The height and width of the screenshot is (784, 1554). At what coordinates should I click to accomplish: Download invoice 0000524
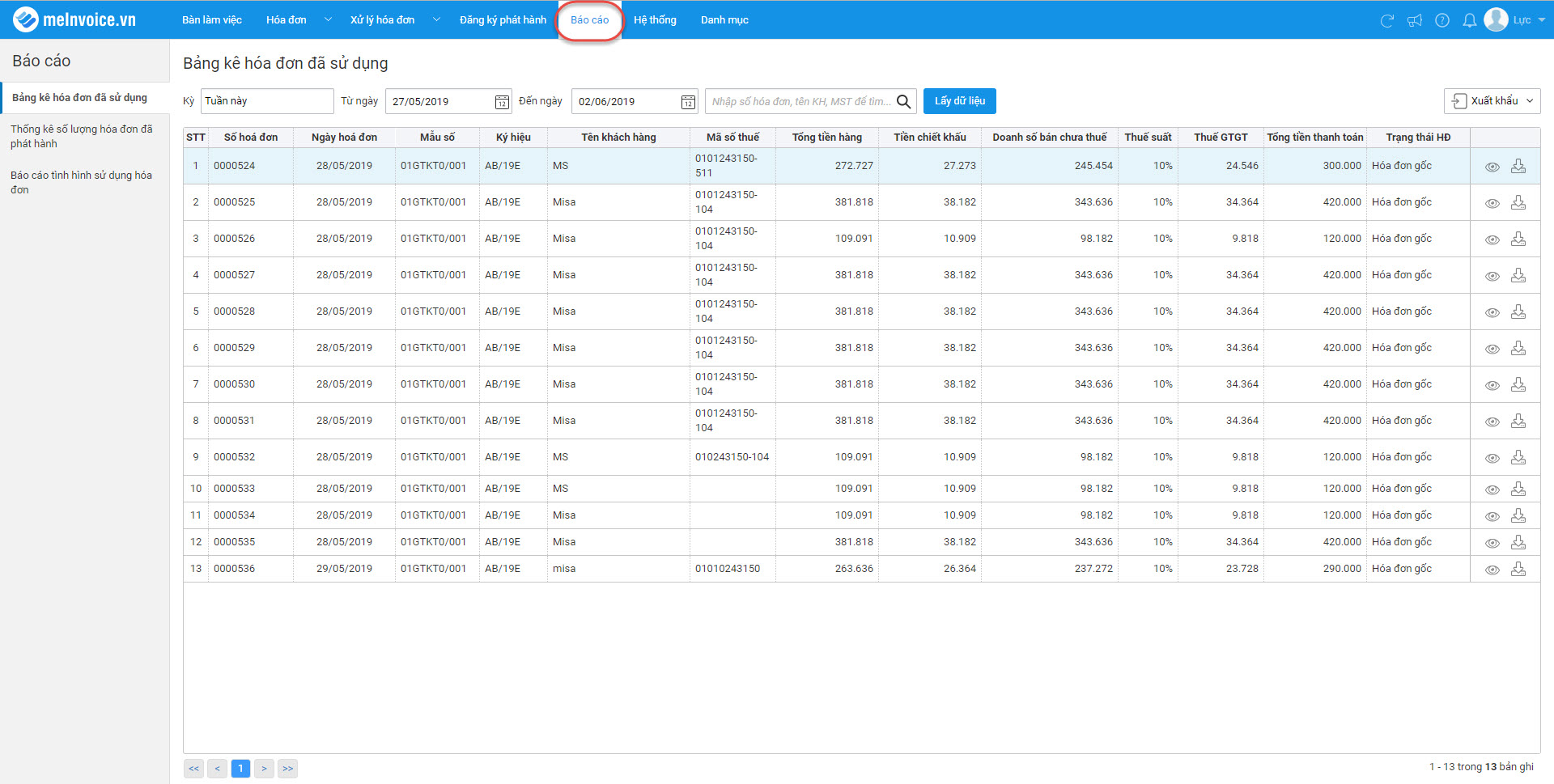(x=1518, y=166)
